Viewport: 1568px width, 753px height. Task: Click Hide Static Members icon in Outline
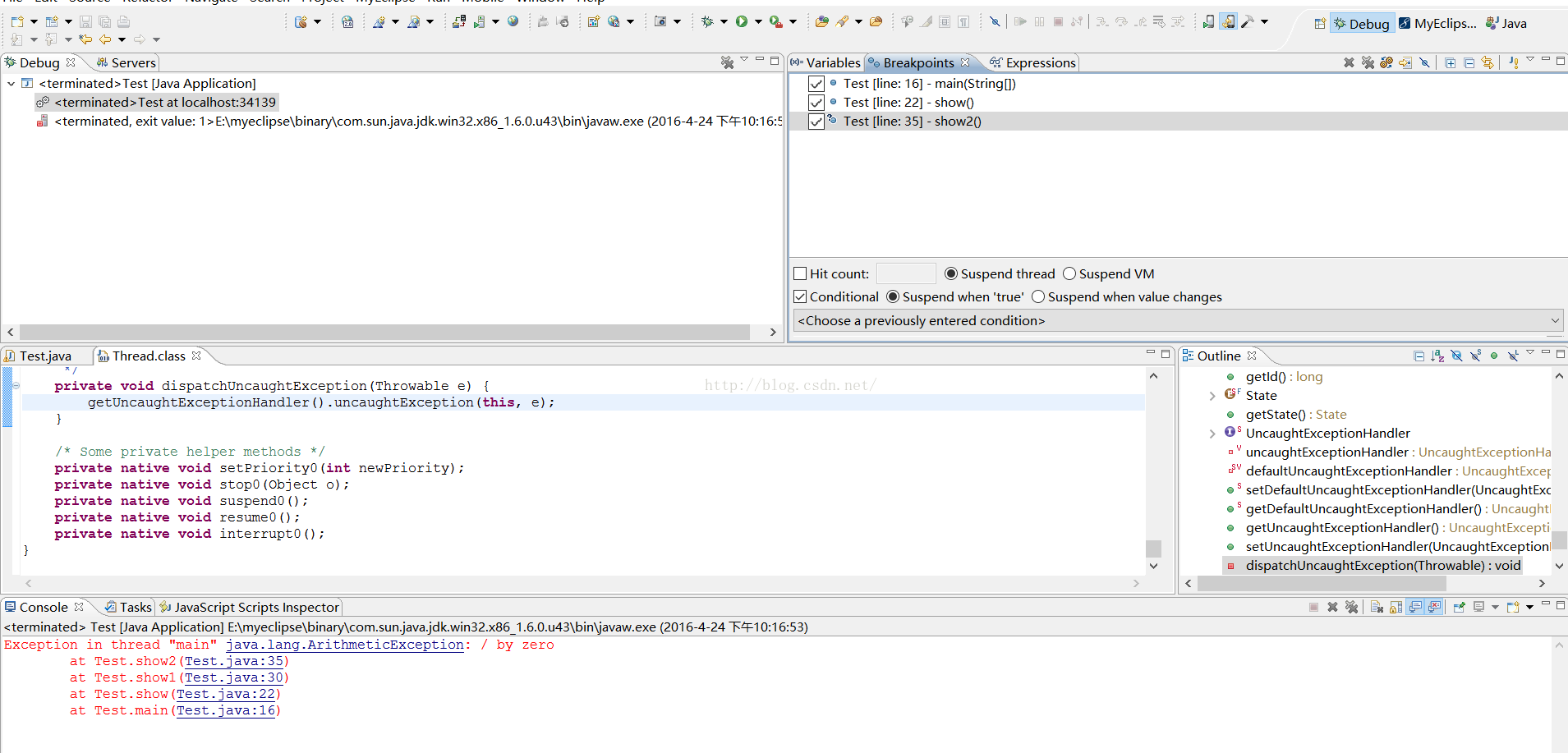[1475, 356]
